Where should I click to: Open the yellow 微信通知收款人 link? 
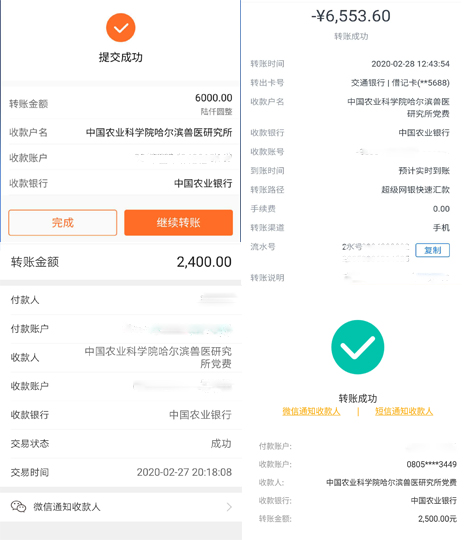tap(311, 411)
